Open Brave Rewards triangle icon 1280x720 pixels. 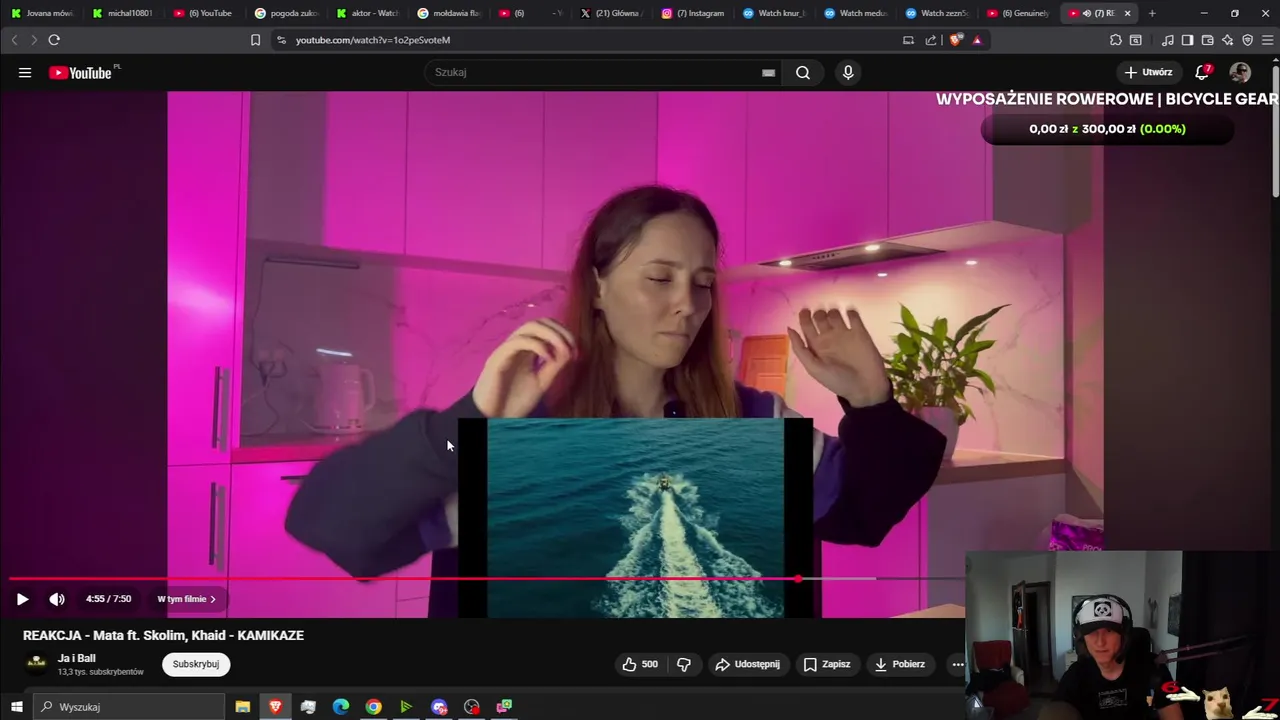coord(977,40)
